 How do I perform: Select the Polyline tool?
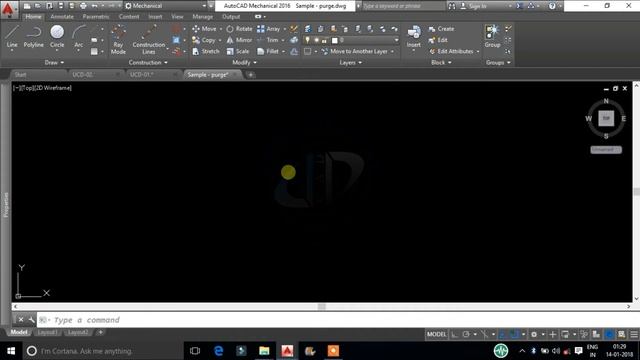point(33,37)
